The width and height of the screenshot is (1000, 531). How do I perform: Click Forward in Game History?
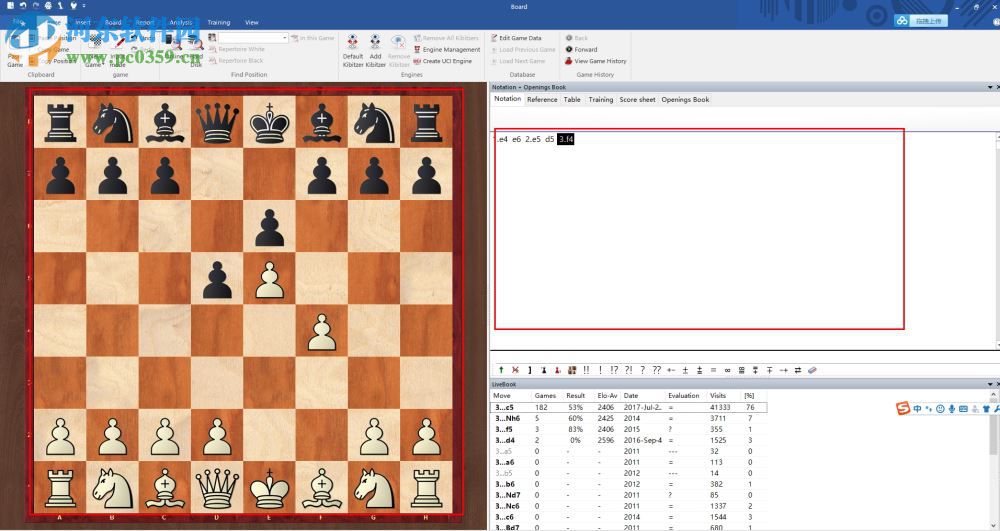(x=582, y=50)
